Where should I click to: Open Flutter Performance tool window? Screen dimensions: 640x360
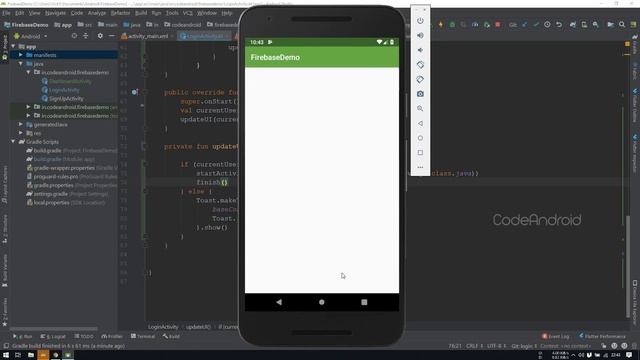coord(602,336)
